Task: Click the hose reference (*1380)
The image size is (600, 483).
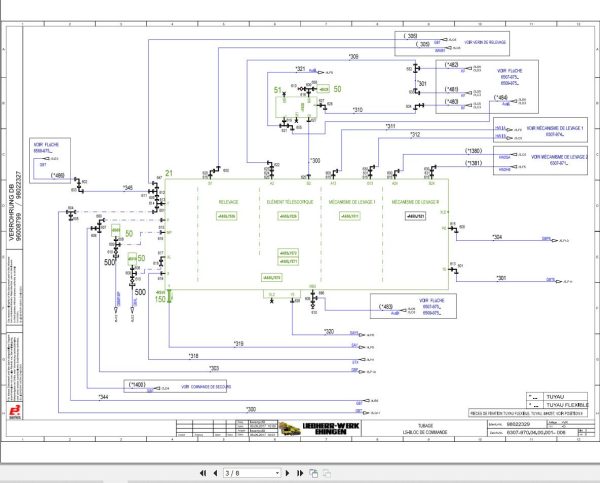Action: (x=473, y=151)
